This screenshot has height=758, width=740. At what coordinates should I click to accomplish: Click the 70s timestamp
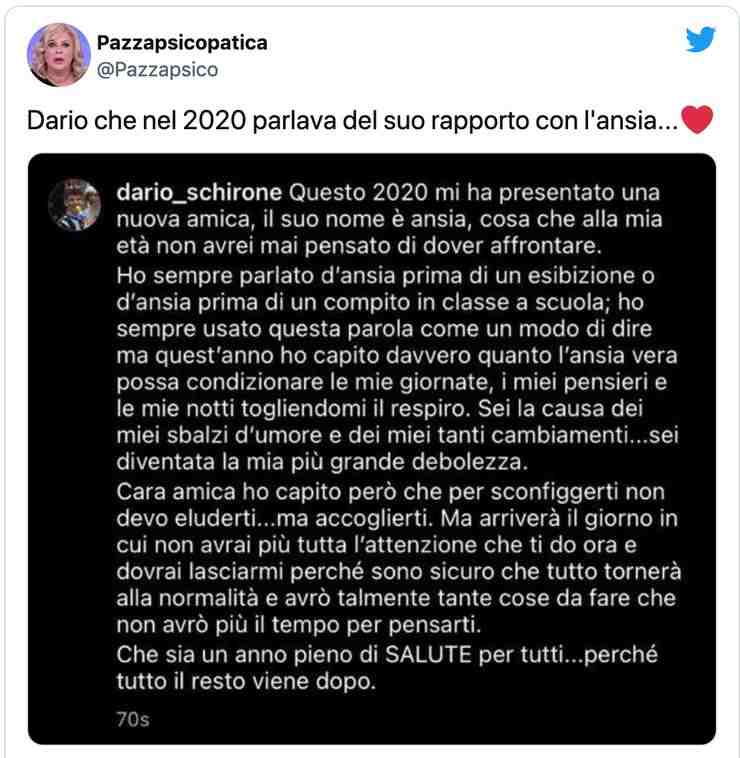point(133,719)
